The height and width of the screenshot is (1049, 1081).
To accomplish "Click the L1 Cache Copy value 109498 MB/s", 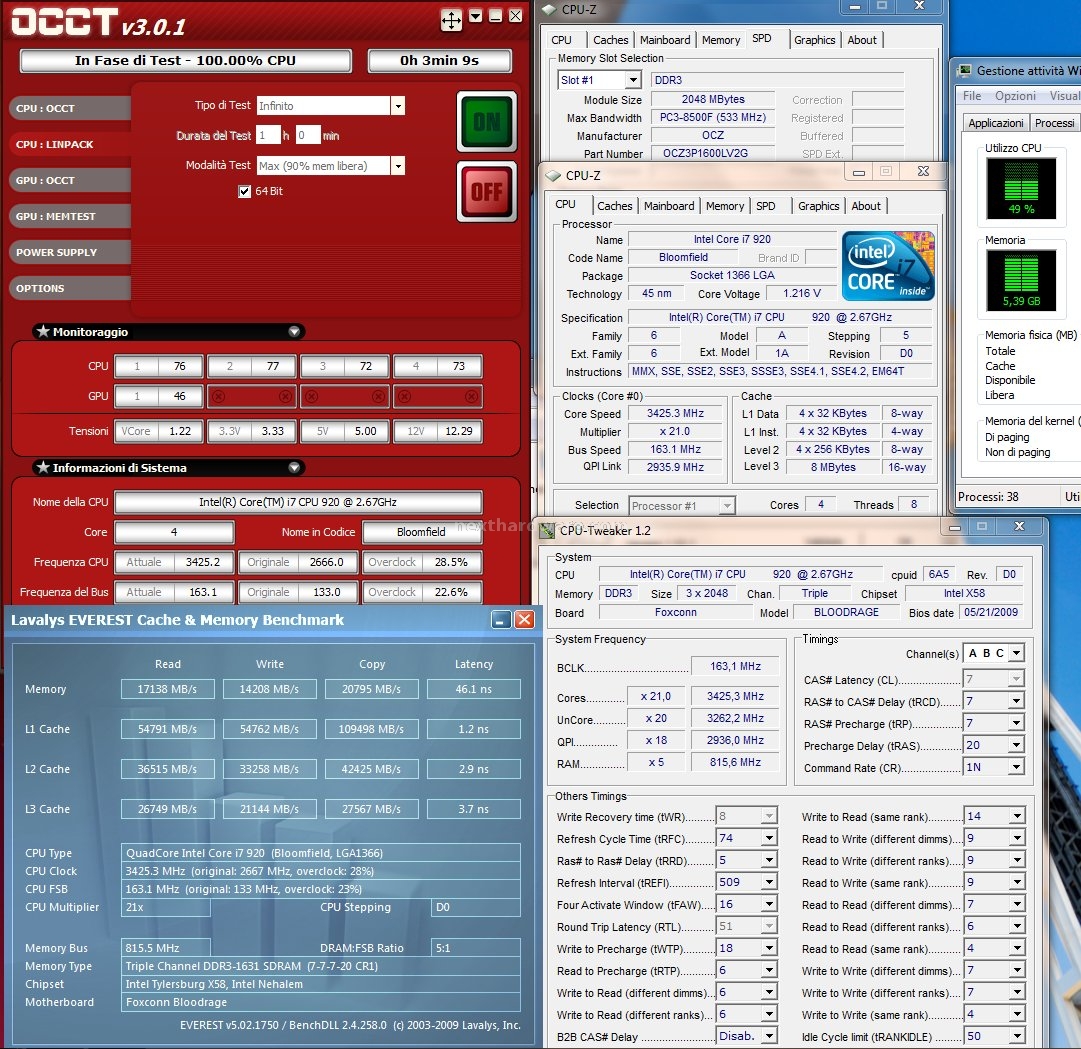I will [x=371, y=729].
